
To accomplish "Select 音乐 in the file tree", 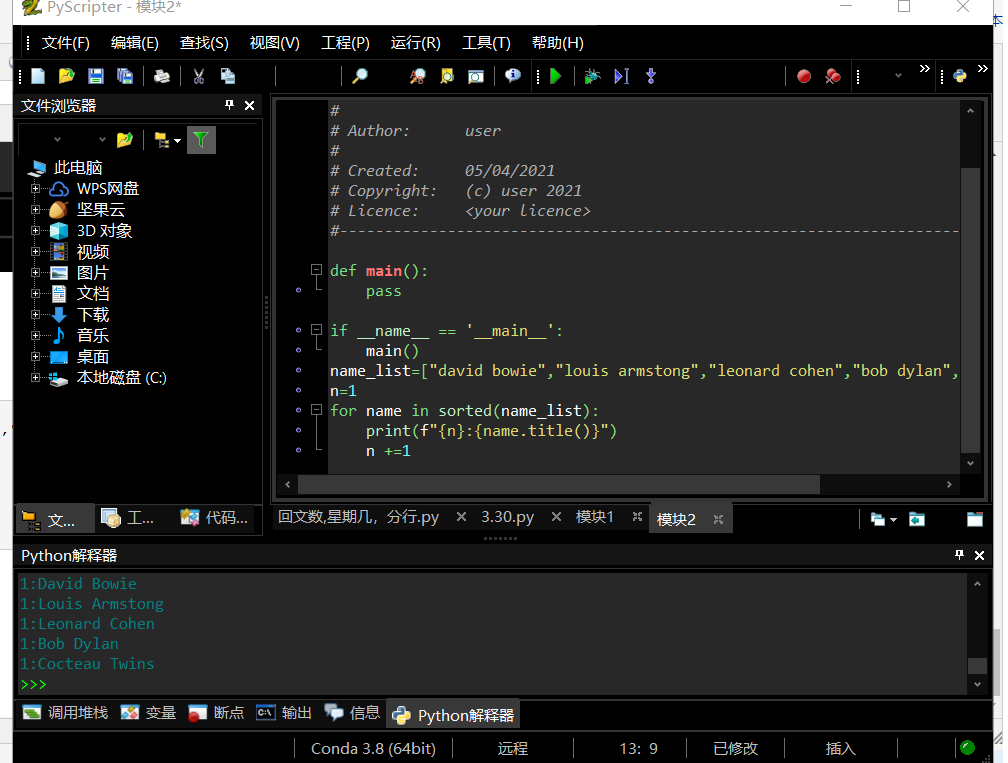I will [93, 336].
